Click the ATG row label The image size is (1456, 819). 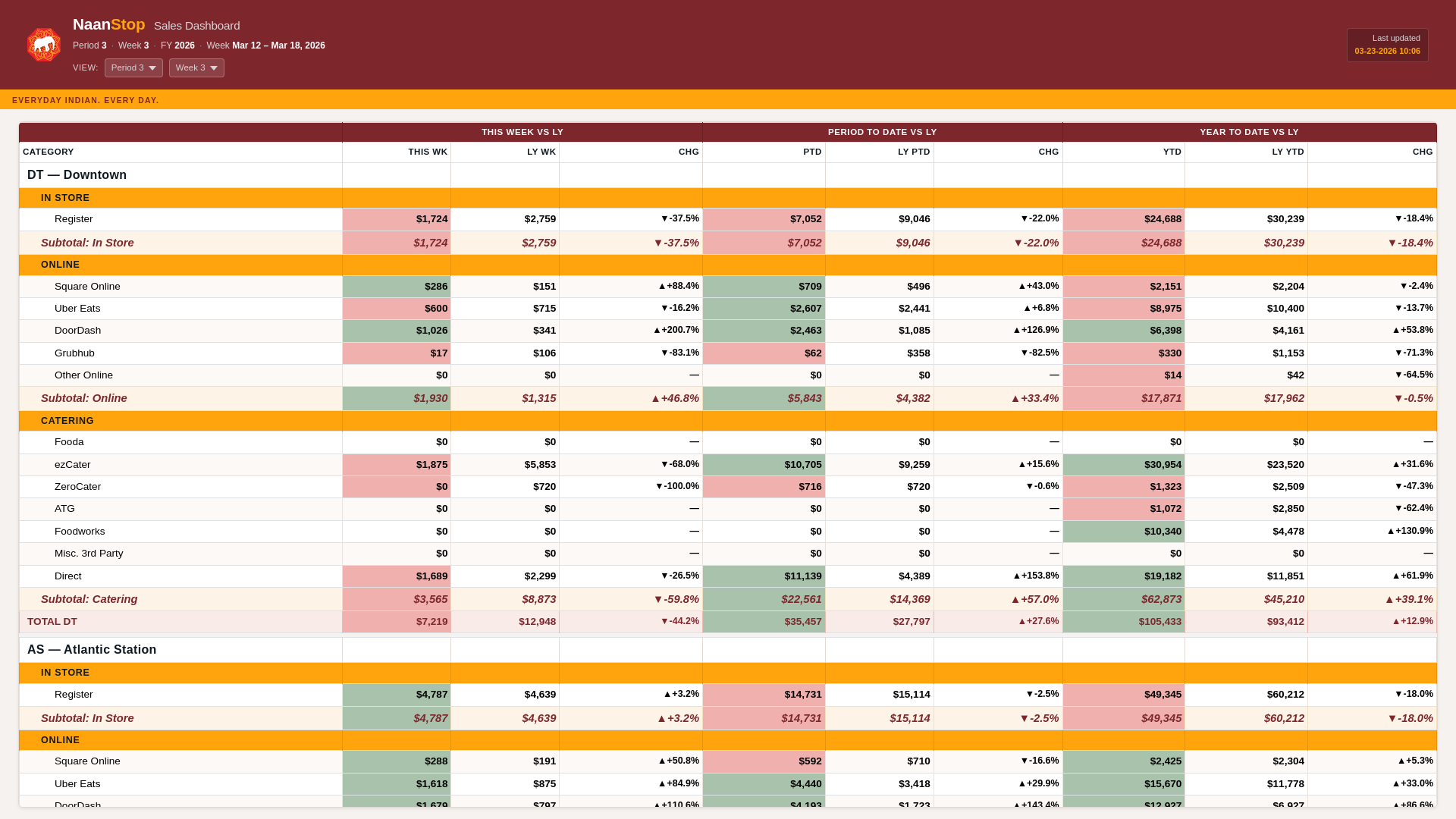click(64, 509)
